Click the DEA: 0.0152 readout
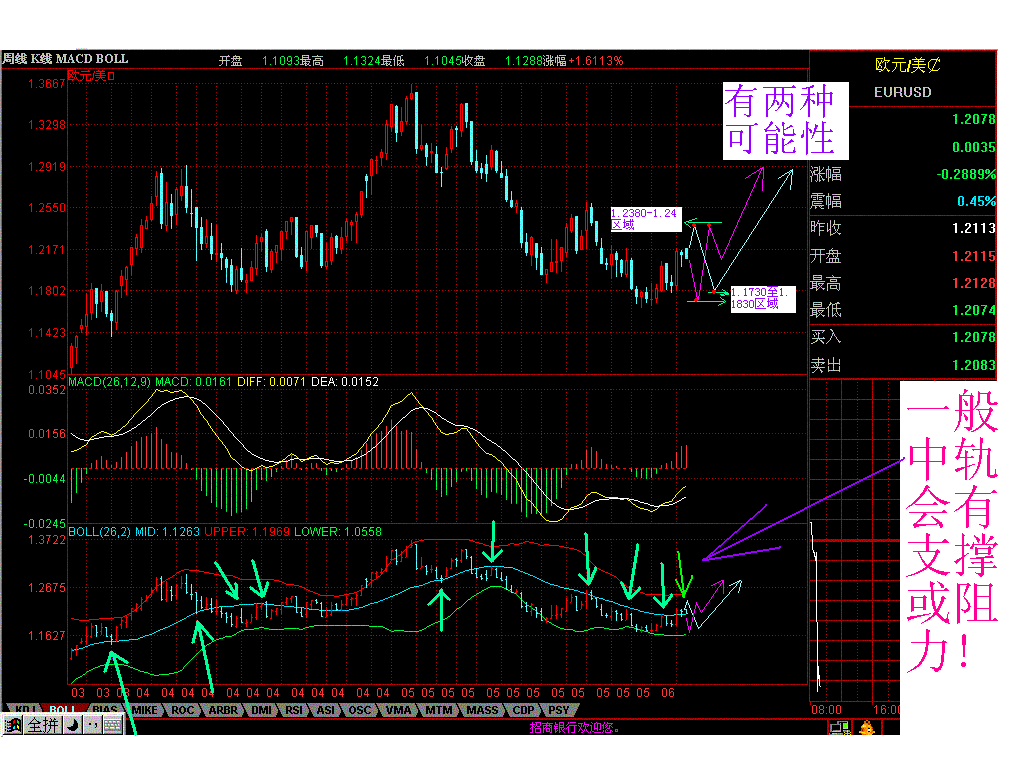Screen dimensions: 1024x768 344,381
